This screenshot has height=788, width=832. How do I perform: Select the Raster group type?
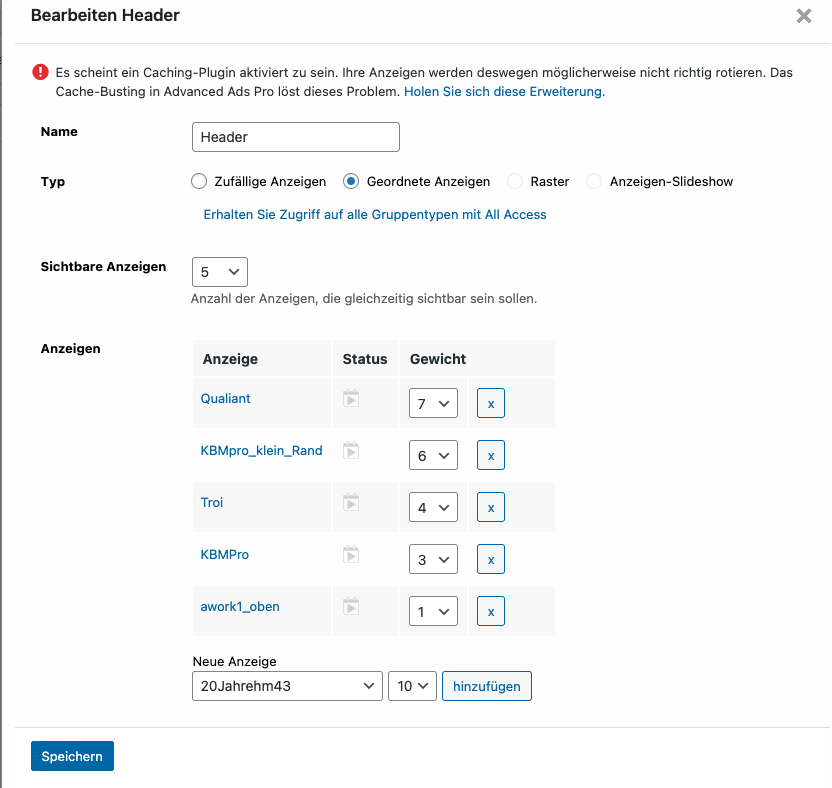pos(515,181)
